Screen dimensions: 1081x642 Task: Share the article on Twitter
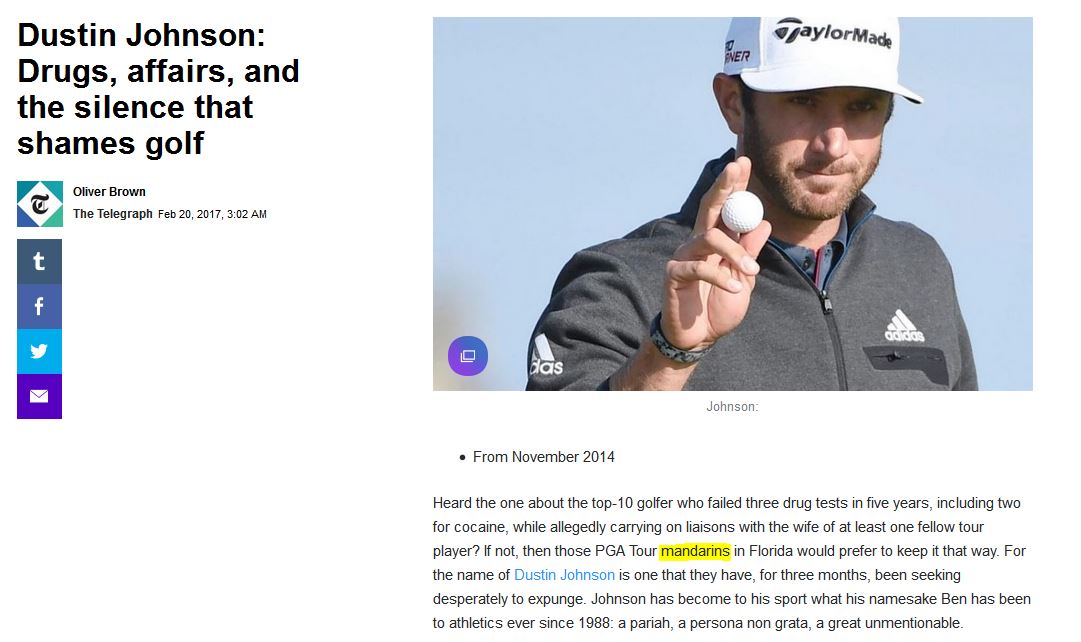coord(39,352)
